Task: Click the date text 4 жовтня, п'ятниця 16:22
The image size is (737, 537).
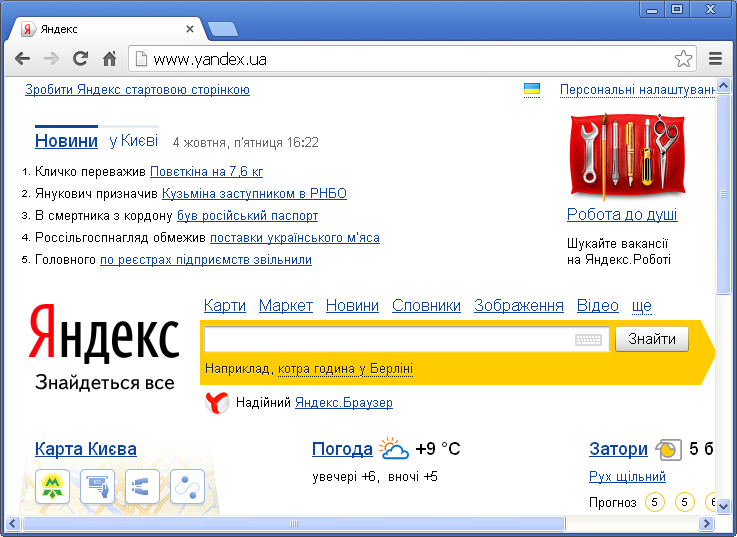Action: pos(245,142)
